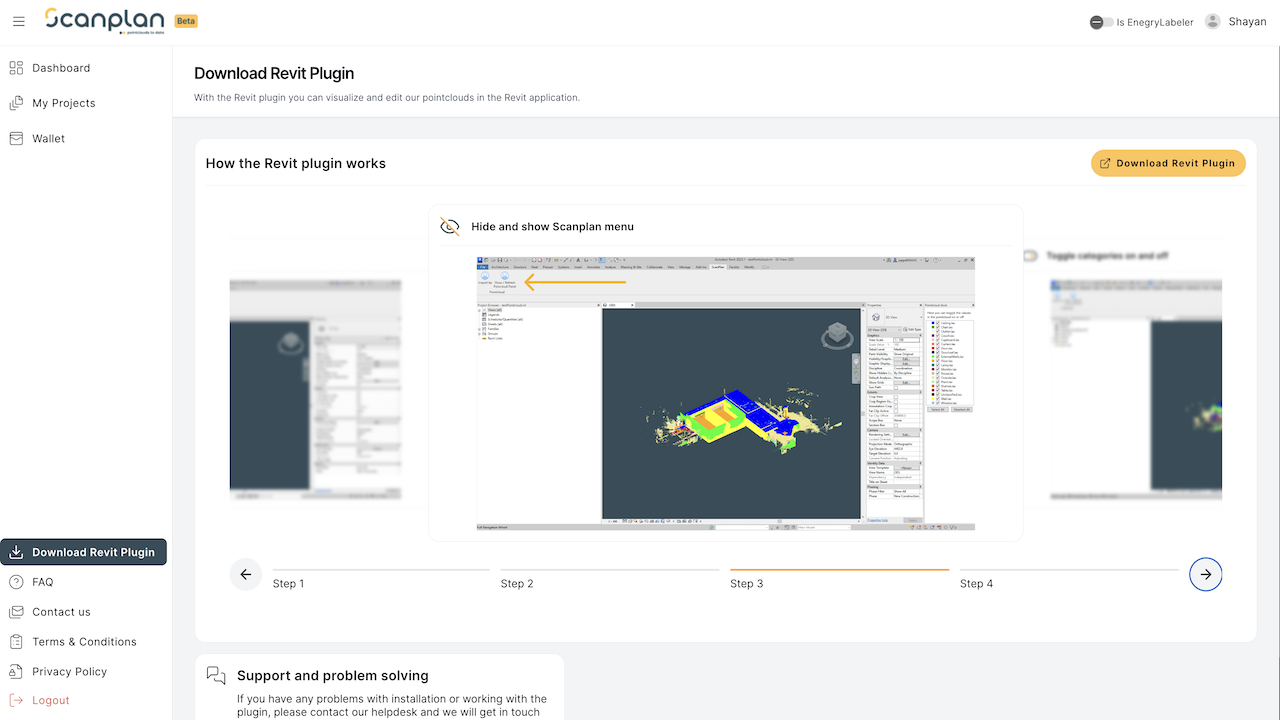This screenshot has width=1280, height=720.
Task: Click the Beta badge
Action: click(186, 21)
